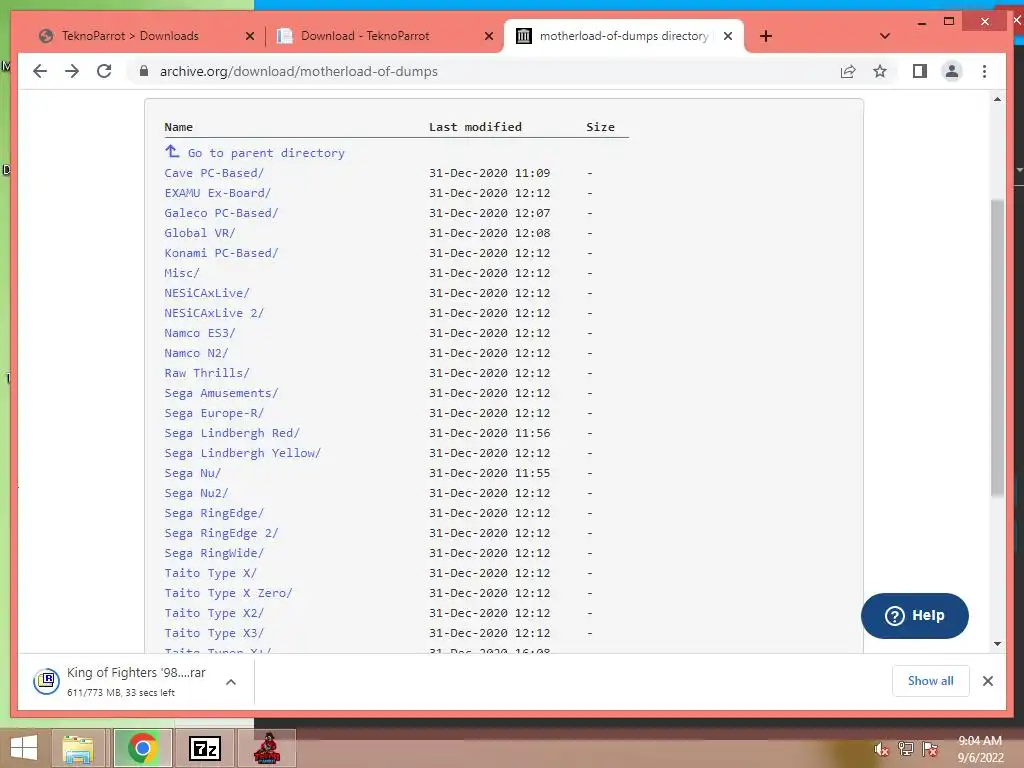Open the Chrome profile menu

click(952, 71)
